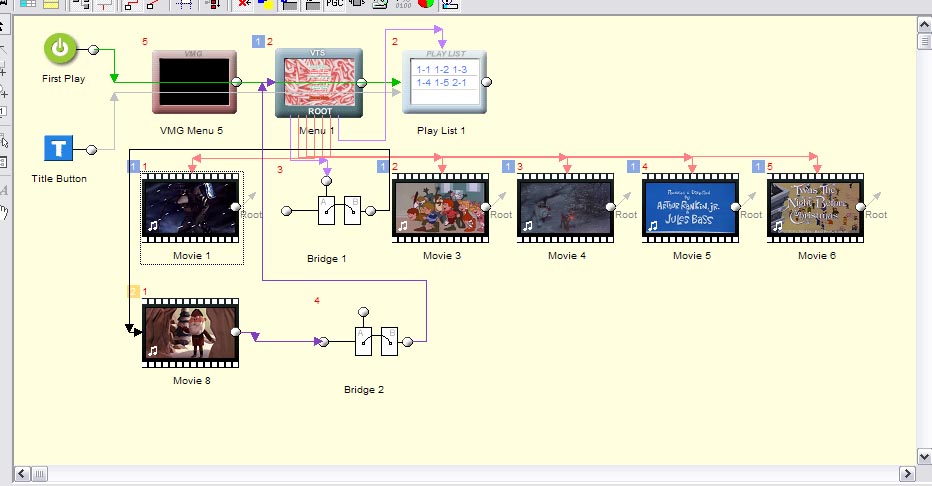Click the Root end link of Movie 5
Image resolution: width=932 pixels, height=486 pixels.
(751, 214)
